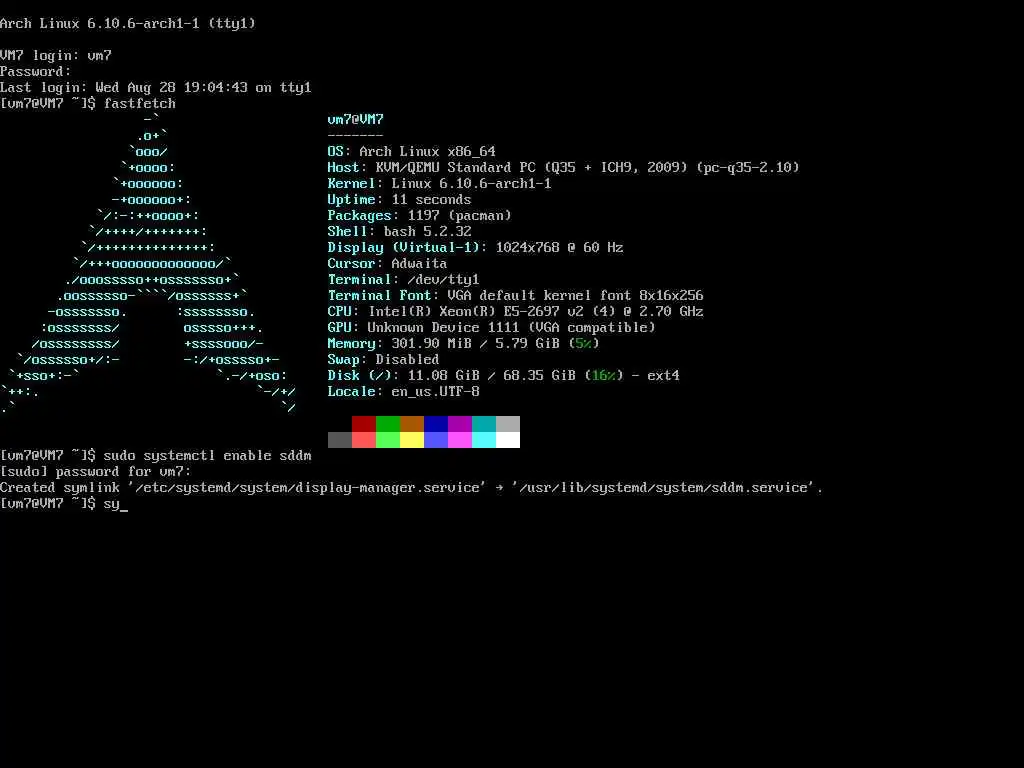1024x768 pixels.
Task: Click the light gray color block
Action: (x=508, y=424)
